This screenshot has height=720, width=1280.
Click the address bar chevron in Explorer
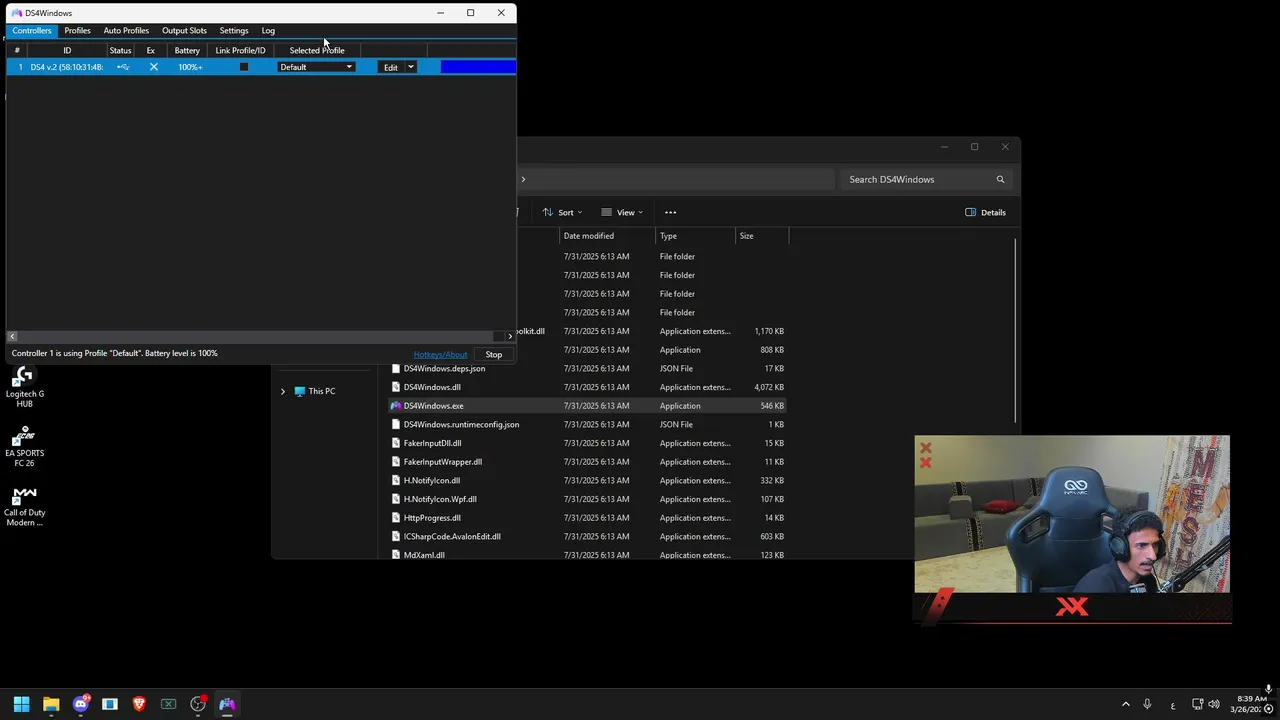523,179
